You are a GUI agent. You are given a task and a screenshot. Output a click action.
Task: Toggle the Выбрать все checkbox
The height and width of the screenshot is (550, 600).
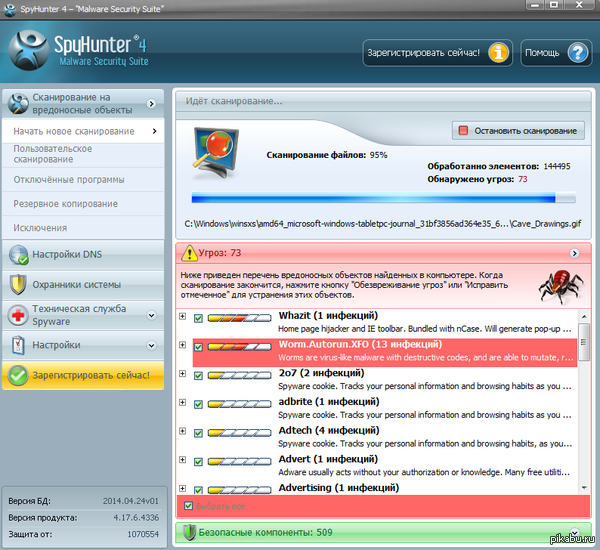click(x=188, y=506)
